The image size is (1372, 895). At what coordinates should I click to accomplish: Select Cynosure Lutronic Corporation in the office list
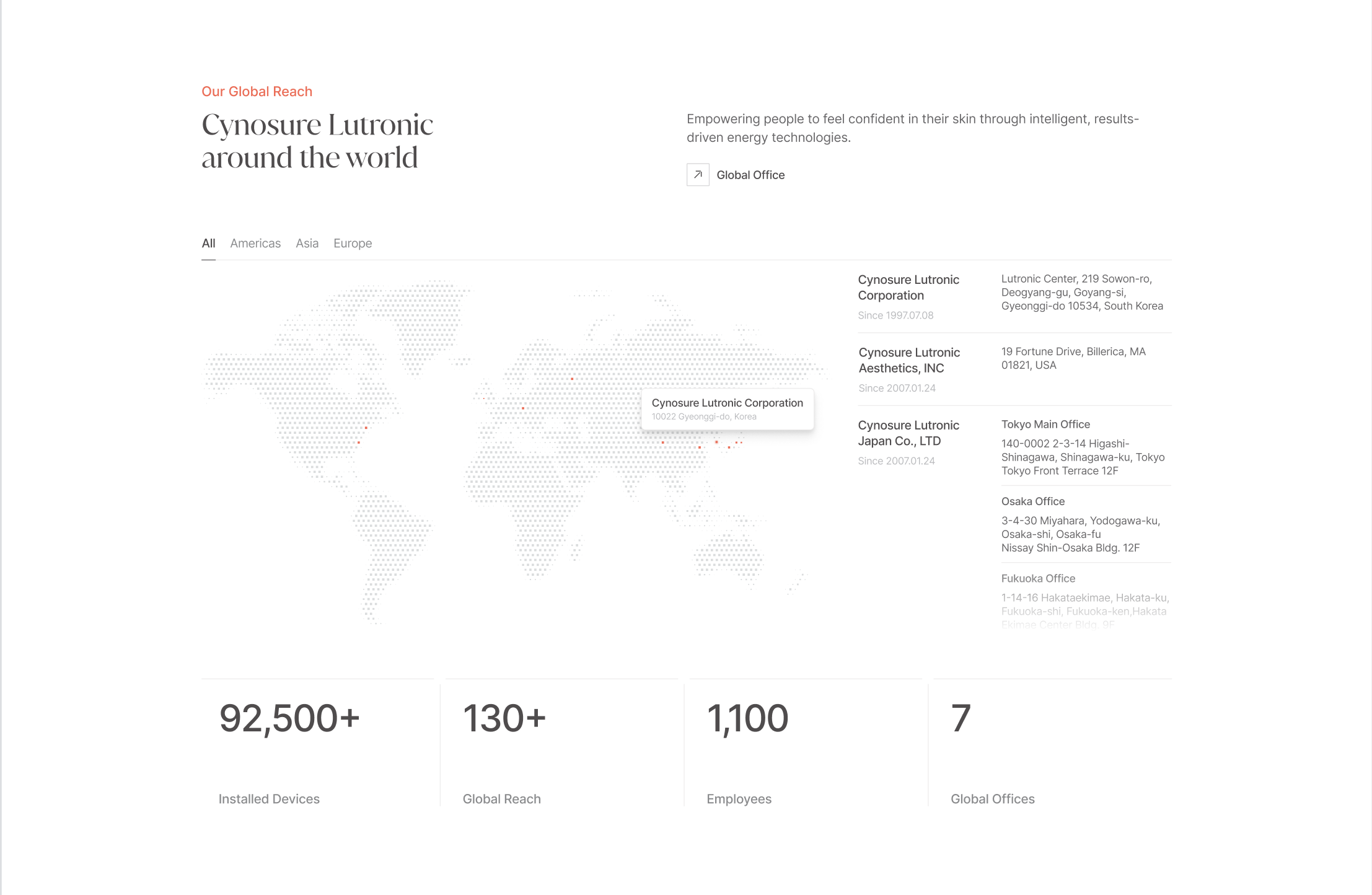click(x=908, y=288)
